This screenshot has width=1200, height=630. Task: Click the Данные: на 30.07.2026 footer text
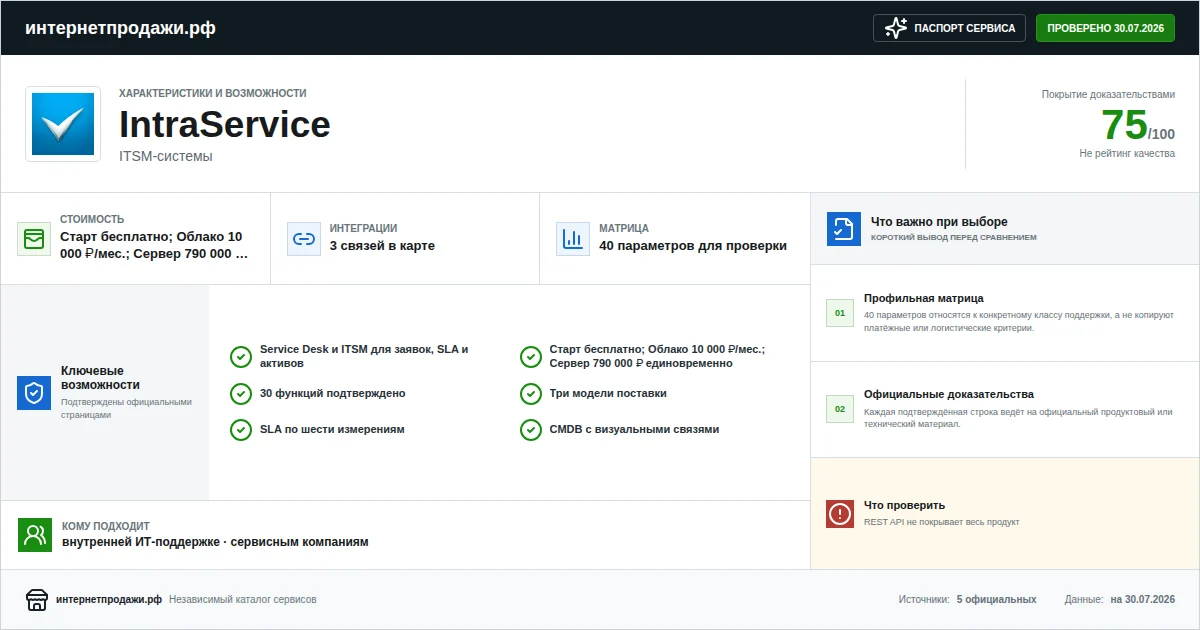tap(1120, 600)
